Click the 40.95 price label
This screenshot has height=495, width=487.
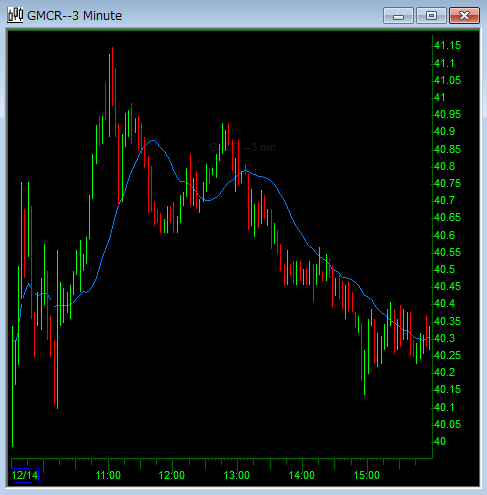448,114
